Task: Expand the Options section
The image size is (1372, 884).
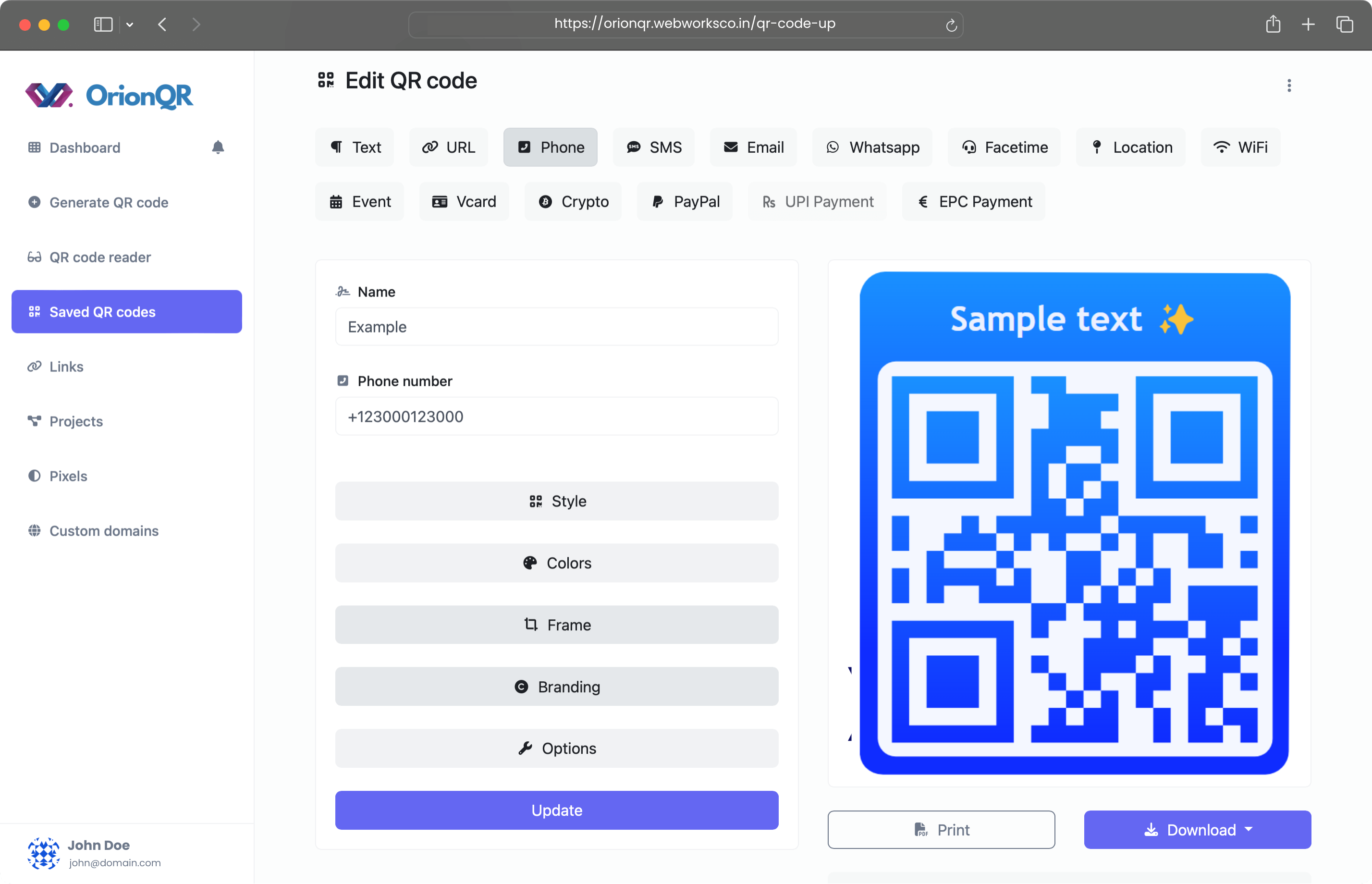Action: pos(557,749)
